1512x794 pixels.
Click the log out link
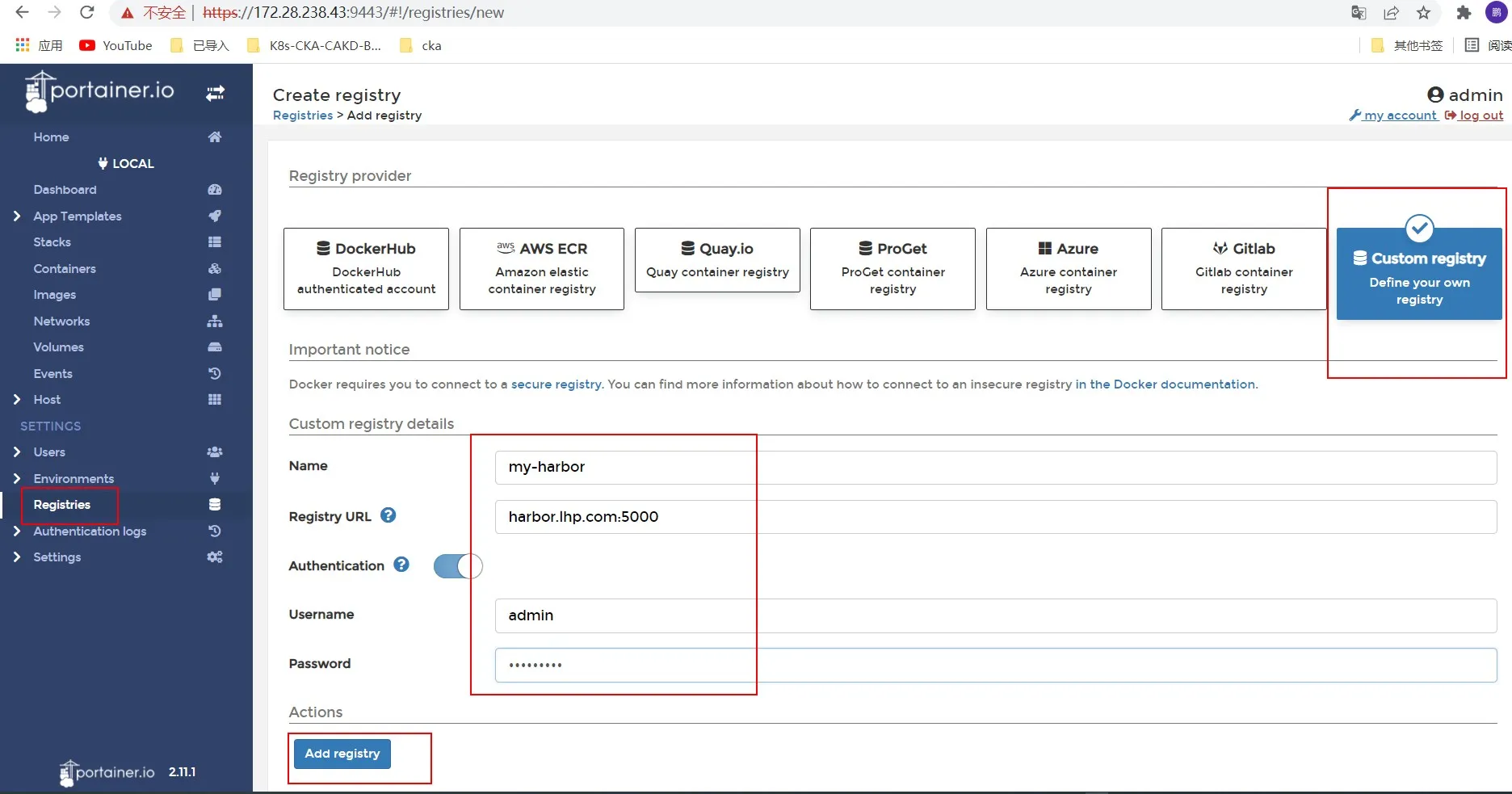1474,116
